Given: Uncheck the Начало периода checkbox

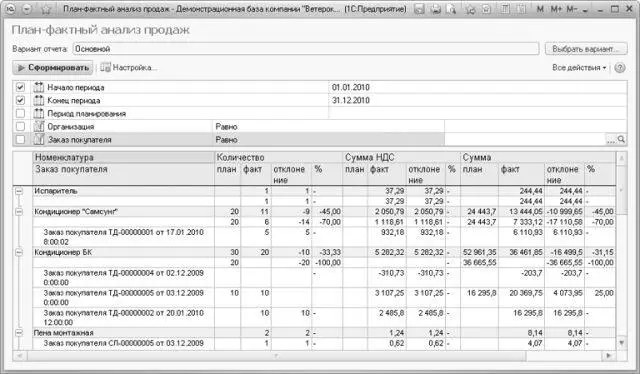Looking at the screenshot, I should tap(20, 87).
